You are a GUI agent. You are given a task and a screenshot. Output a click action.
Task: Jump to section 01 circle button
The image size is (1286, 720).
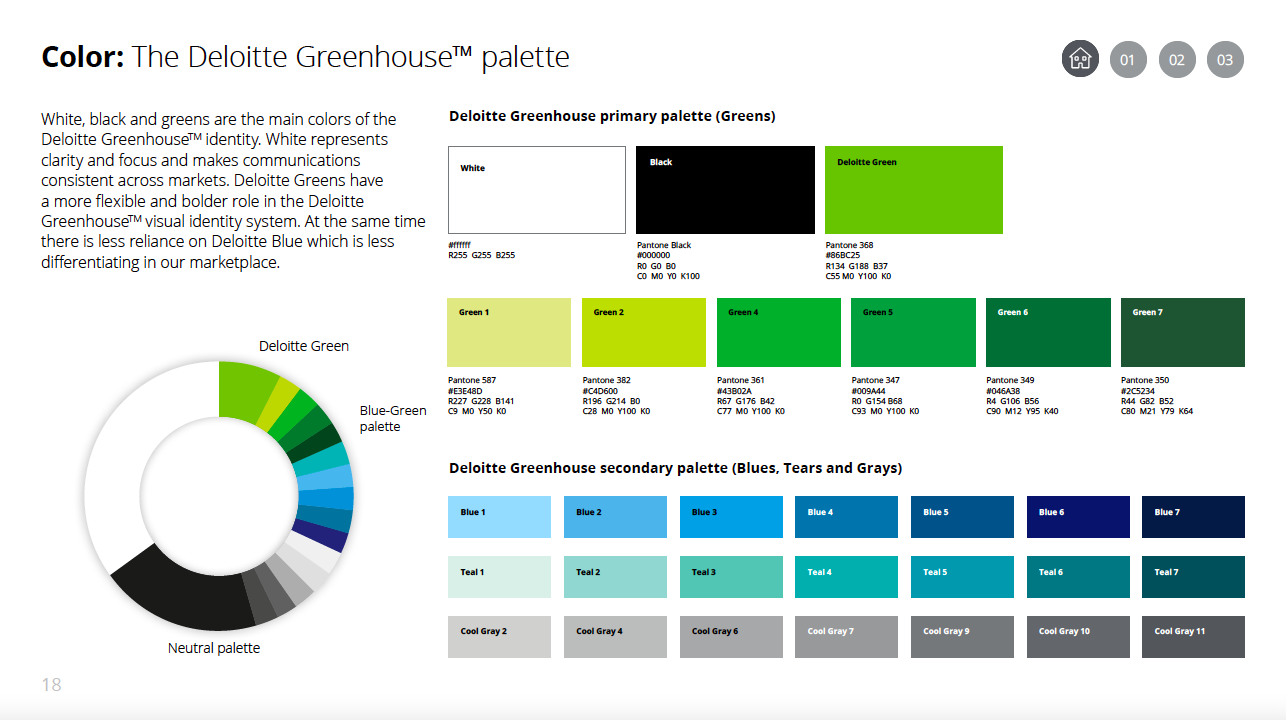click(1128, 59)
